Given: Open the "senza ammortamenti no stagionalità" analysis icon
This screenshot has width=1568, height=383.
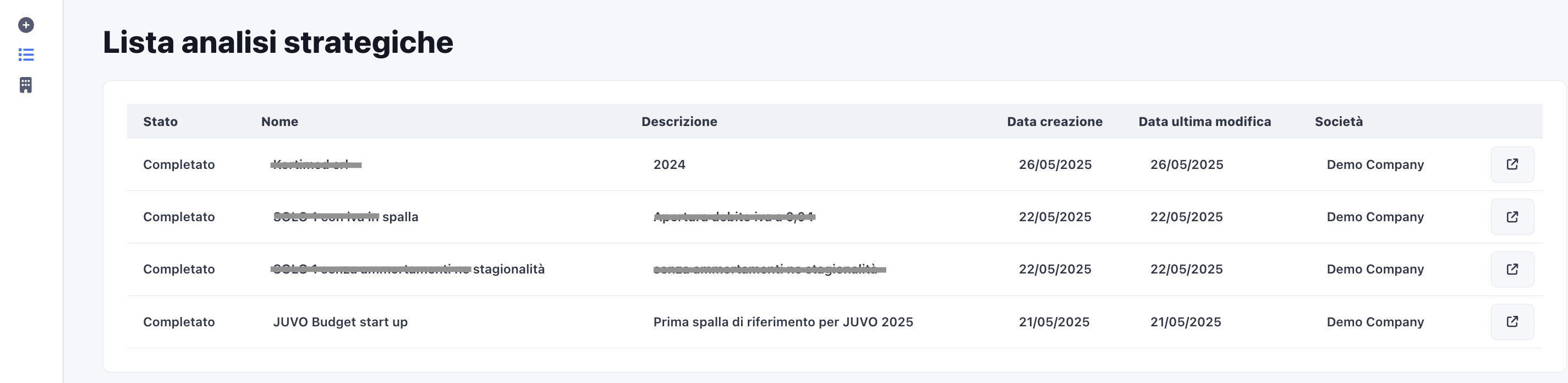Looking at the screenshot, I should point(1513,269).
